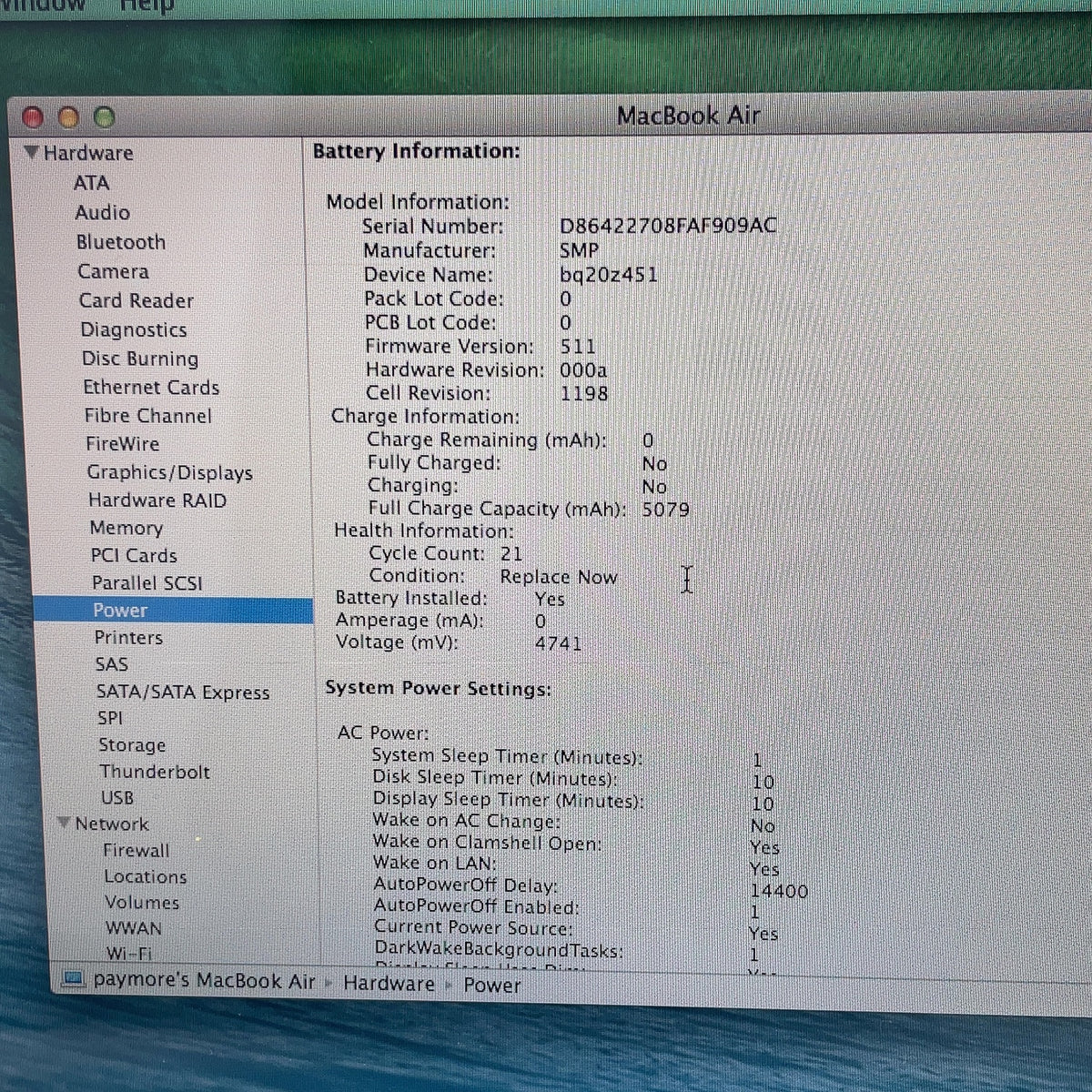Screen dimensions: 1092x1092
Task: Click the Battery Installed Yes value
Action: [x=550, y=600]
